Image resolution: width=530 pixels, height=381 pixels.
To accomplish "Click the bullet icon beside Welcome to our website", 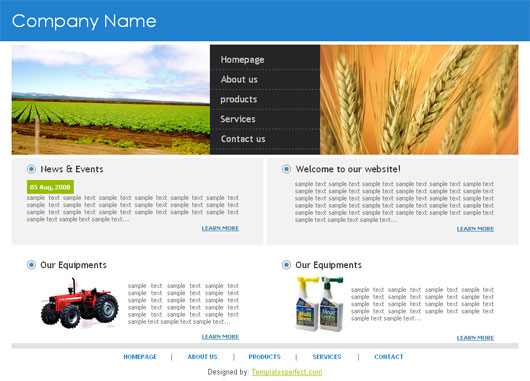I will pos(286,169).
